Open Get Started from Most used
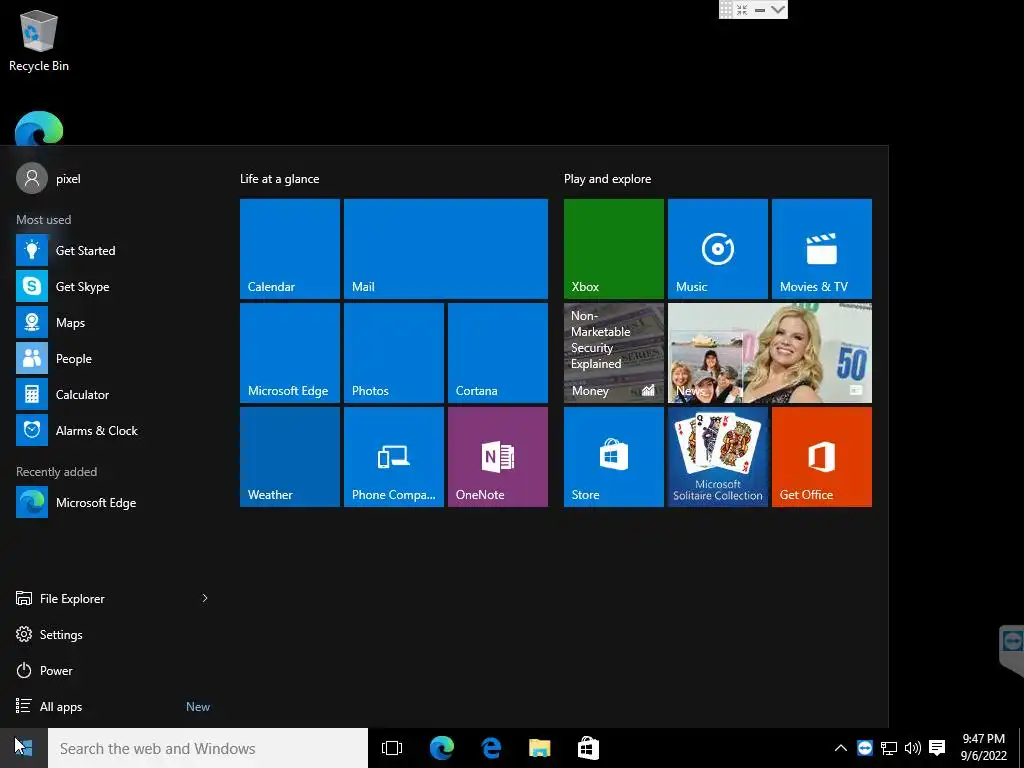This screenshot has height=768, width=1024. [x=112, y=250]
